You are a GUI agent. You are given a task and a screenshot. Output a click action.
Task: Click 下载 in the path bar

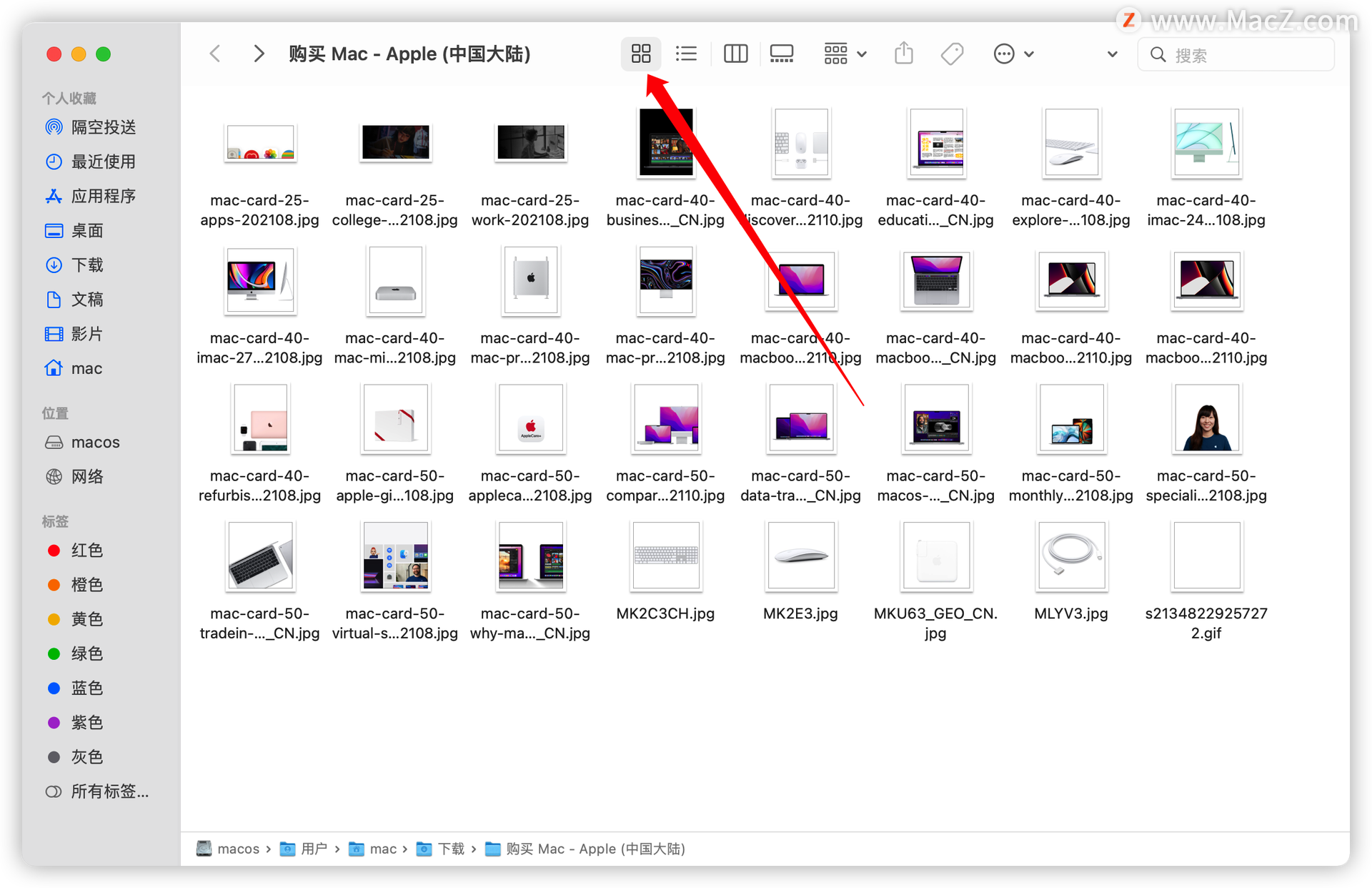[x=440, y=849]
